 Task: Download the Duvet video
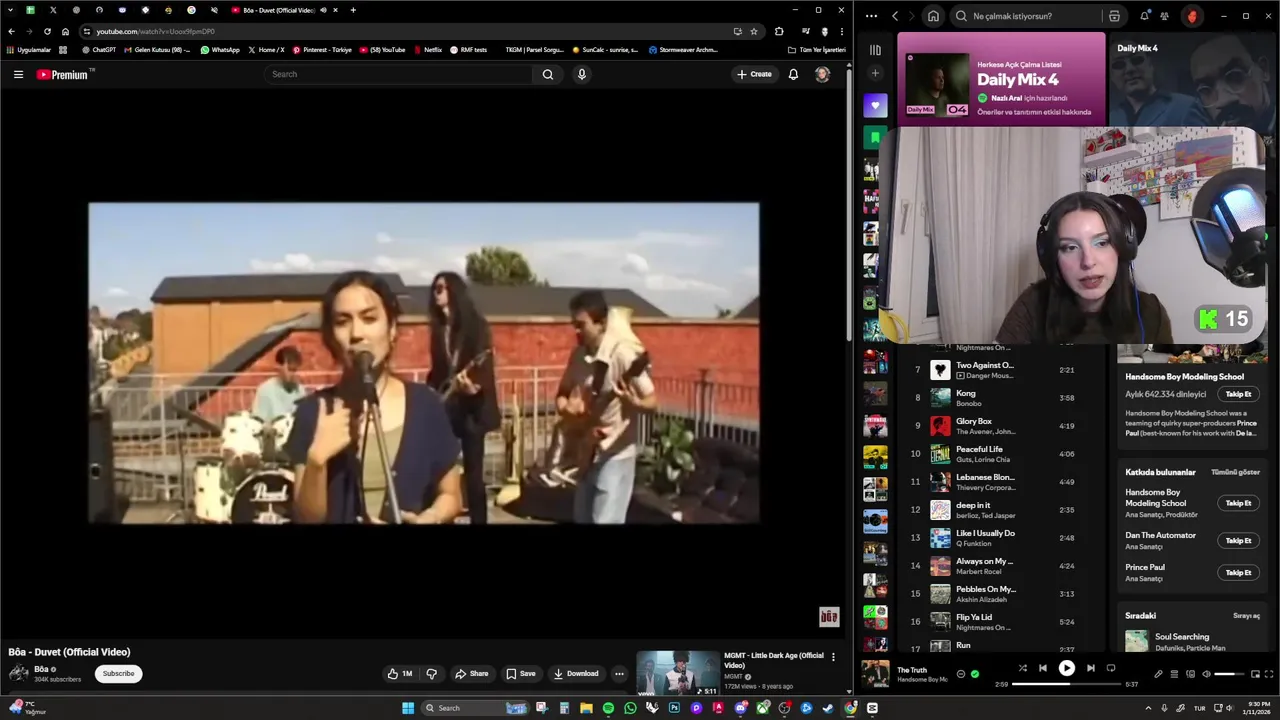coord(576,673)
